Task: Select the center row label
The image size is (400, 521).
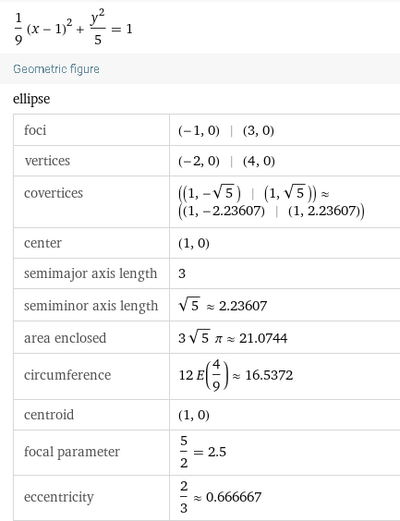Action: [x=43, y=243]
